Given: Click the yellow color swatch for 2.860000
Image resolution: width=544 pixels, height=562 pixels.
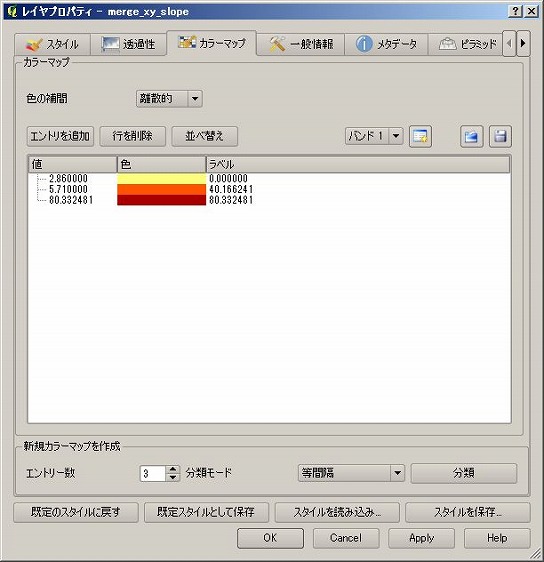Looking at the screenshot, I should pos(161,178).
